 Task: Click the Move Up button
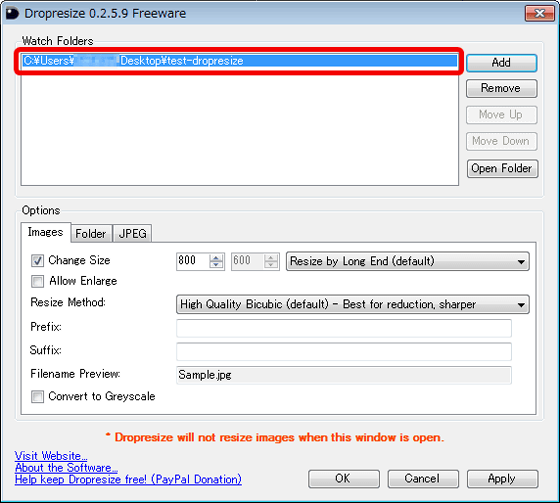pyautogui.click(x=501, y=115)
